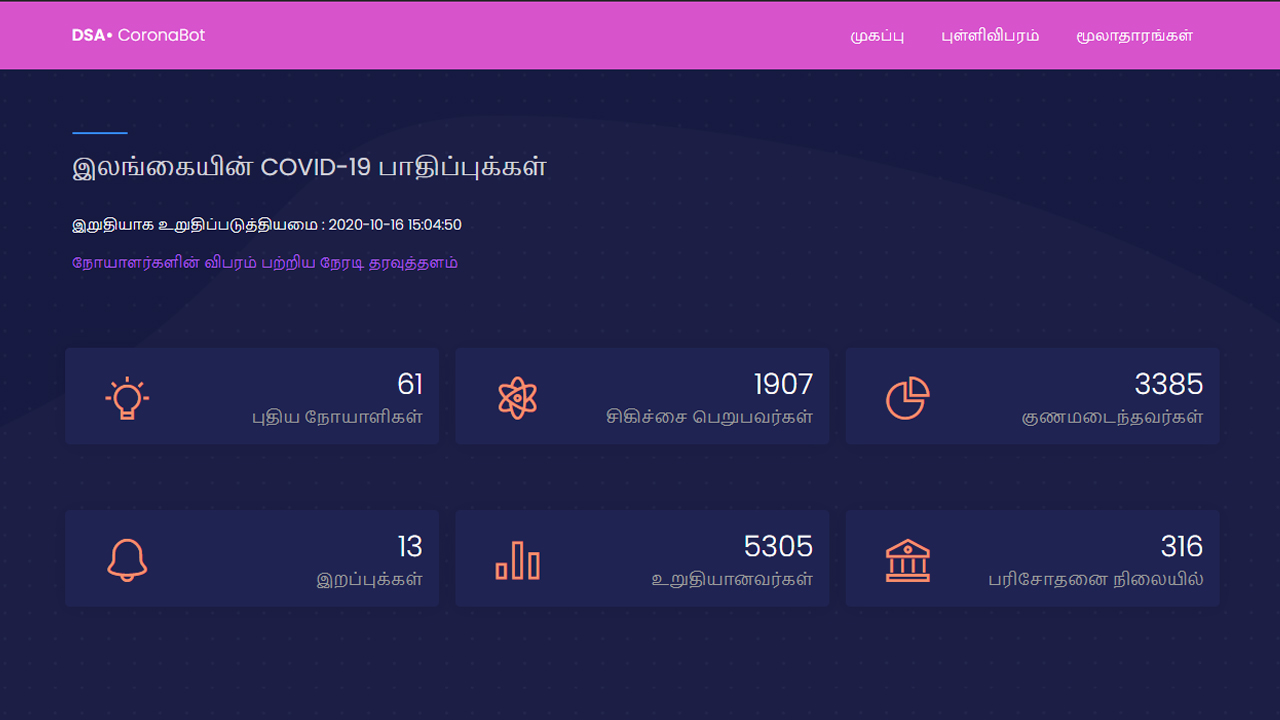This screenshot has height=720, width=1280.
Task: Click the bank building icon in the 316 card
Action: pos(908,560)
